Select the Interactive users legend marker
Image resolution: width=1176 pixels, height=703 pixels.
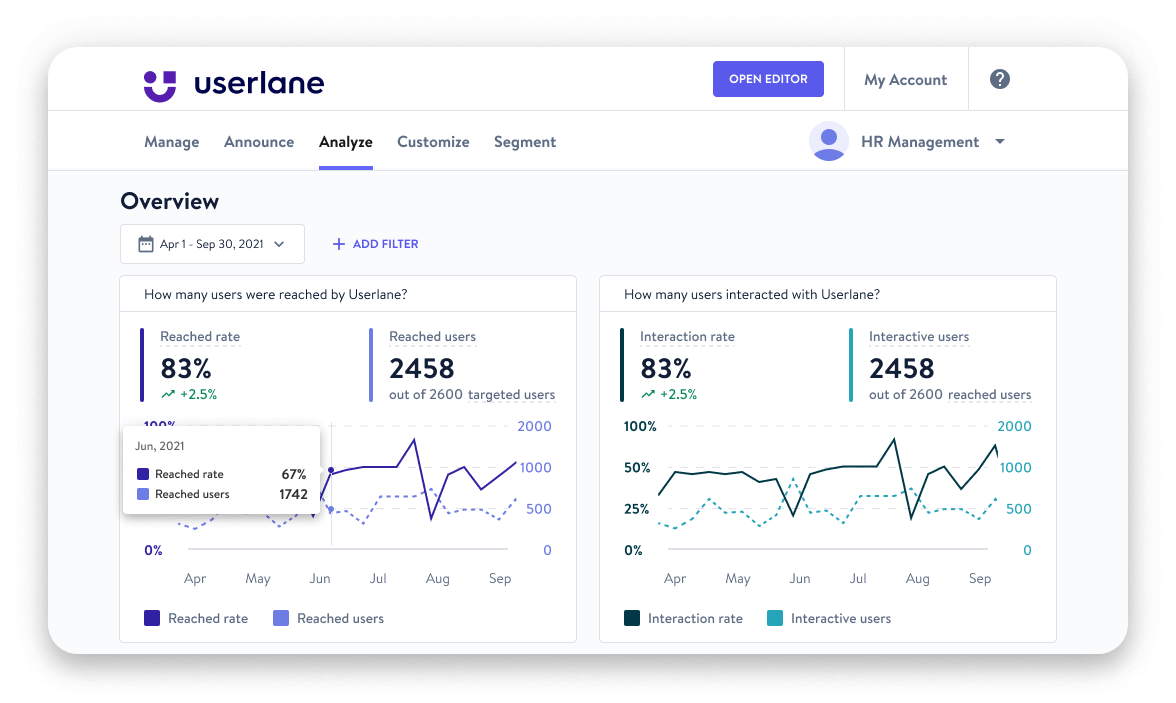pos(773,618)
